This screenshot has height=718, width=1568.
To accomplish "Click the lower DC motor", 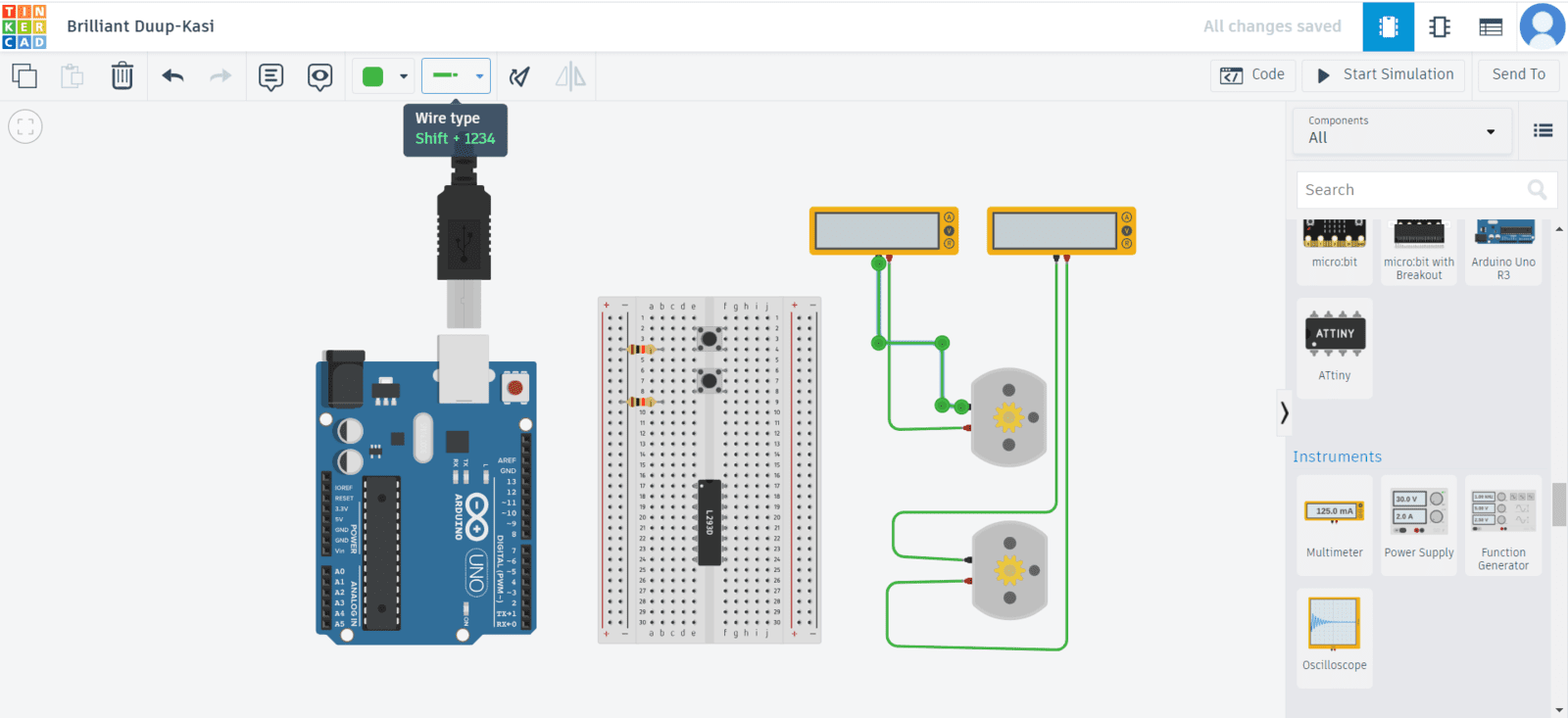I will point(1009,570).
